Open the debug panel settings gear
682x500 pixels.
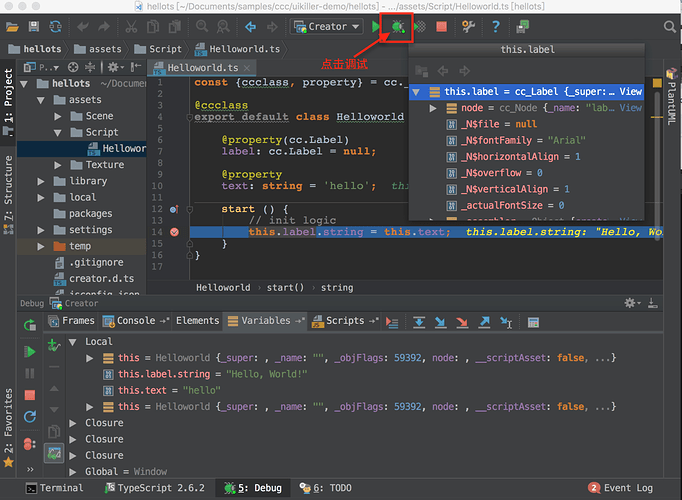630,303
